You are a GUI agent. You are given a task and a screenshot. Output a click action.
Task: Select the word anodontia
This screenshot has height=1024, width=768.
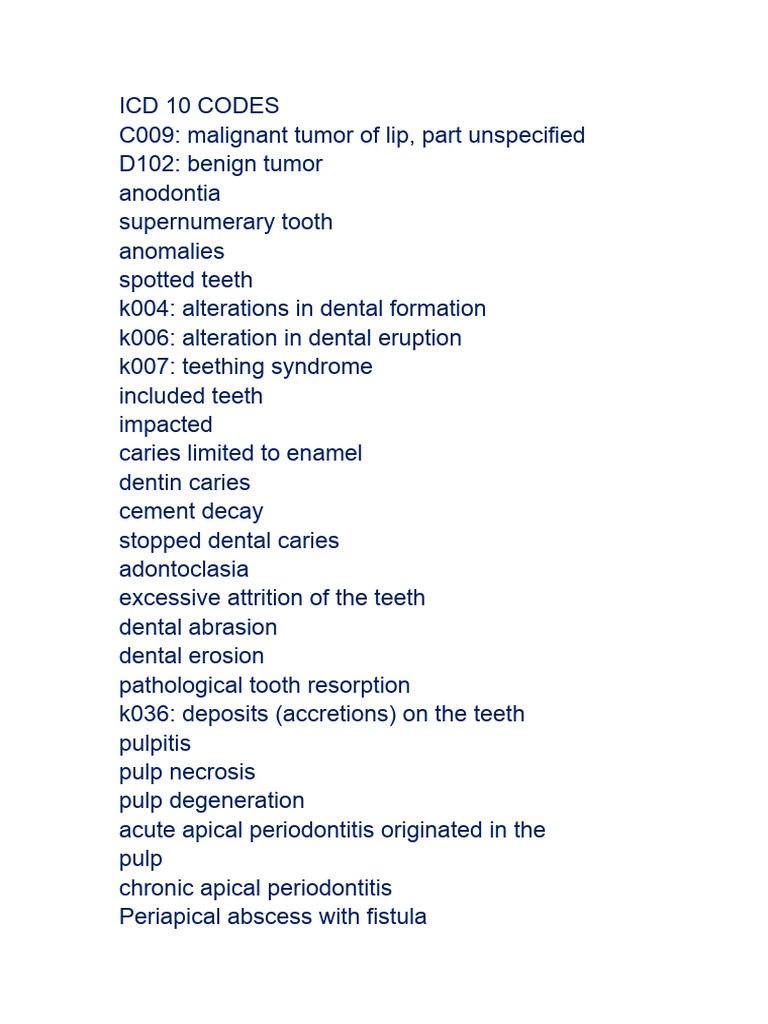pos(170,193)
